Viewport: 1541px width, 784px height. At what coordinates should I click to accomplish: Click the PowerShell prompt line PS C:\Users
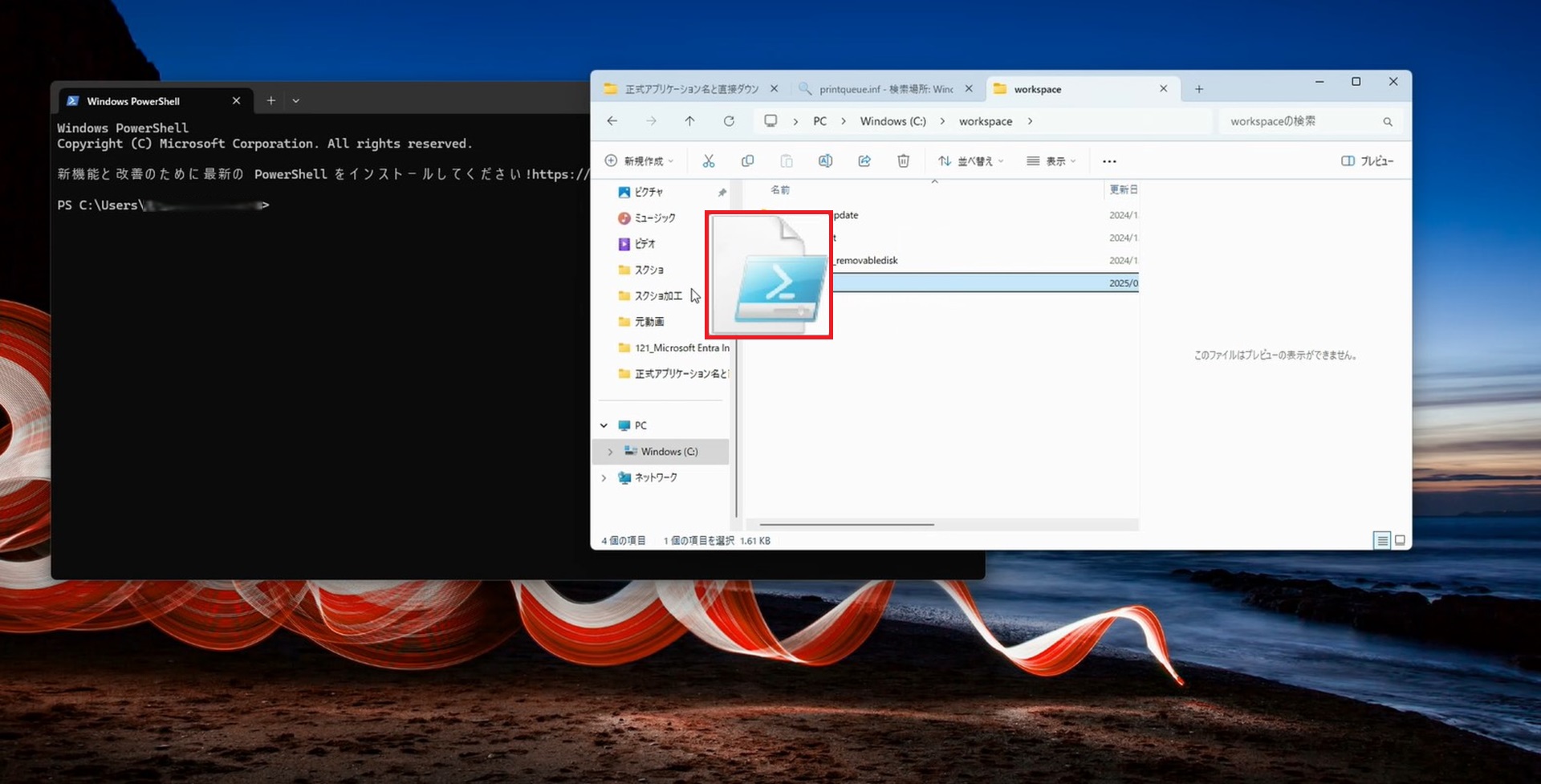(x=164, y=205)
